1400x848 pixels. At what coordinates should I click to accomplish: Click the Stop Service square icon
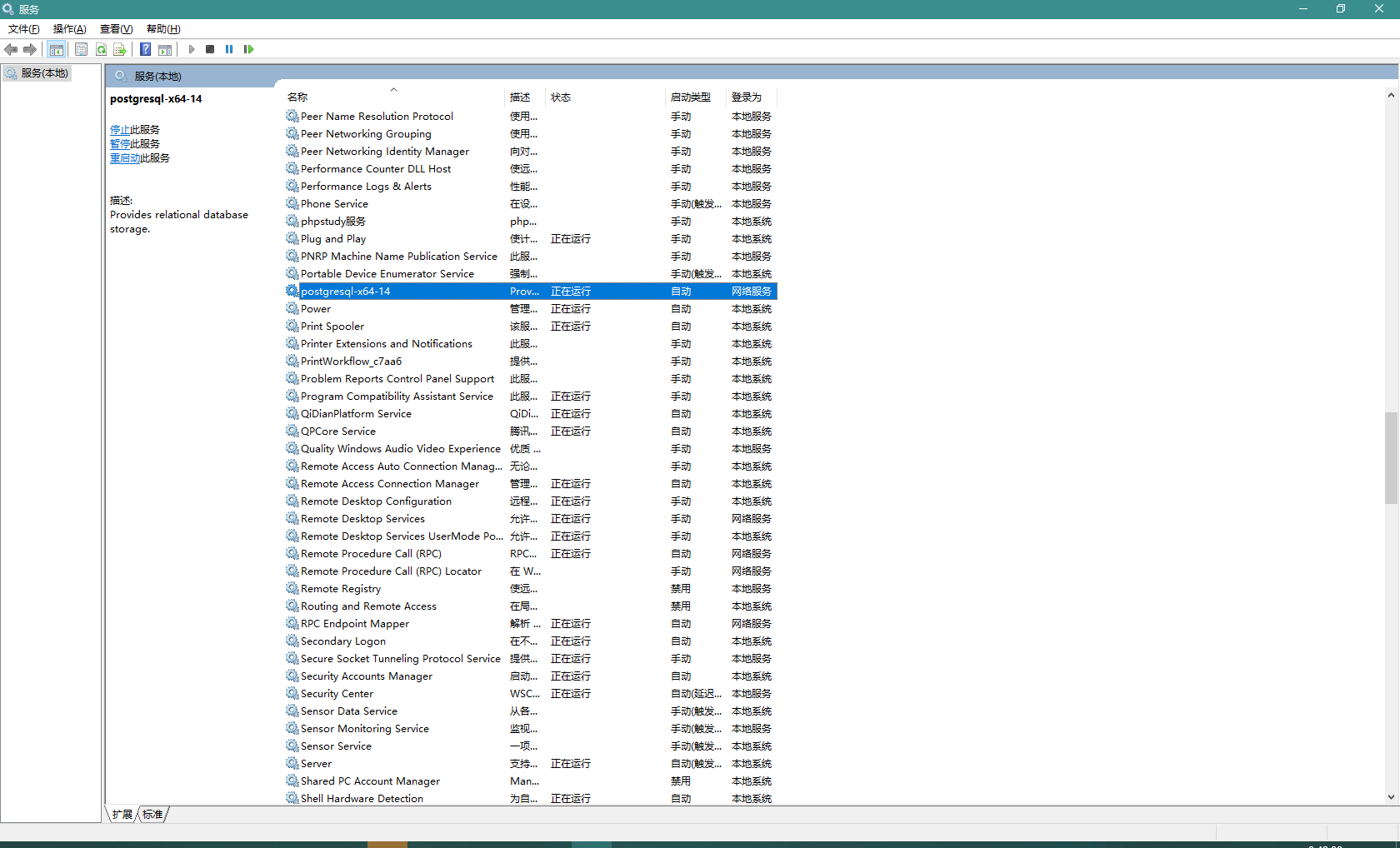pyautogui.click(x=210, y=50)
